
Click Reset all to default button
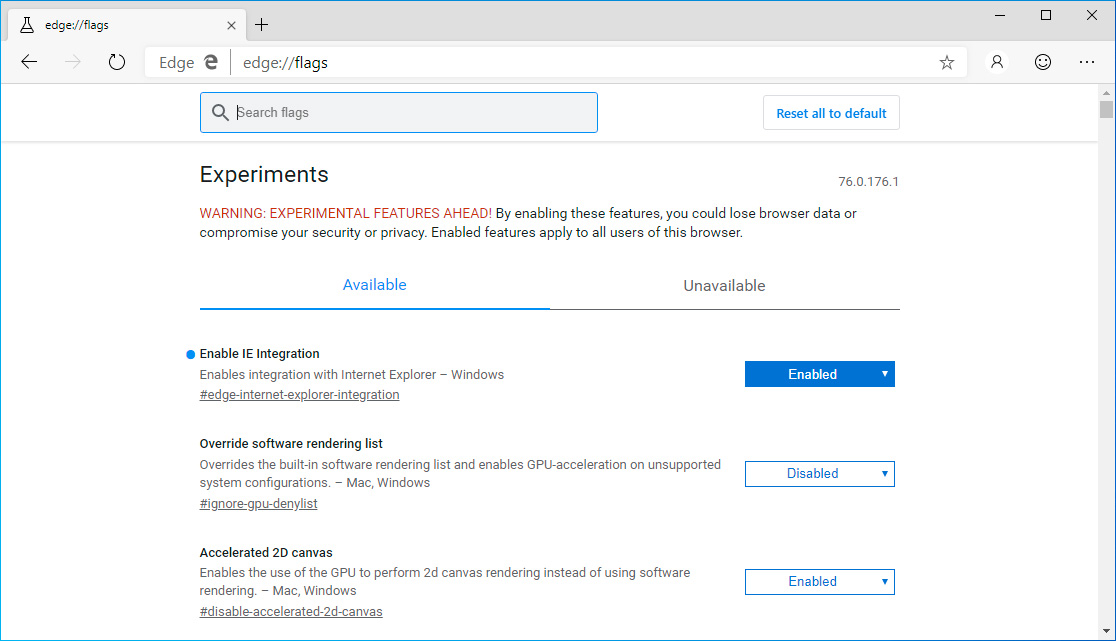(831, 113)
